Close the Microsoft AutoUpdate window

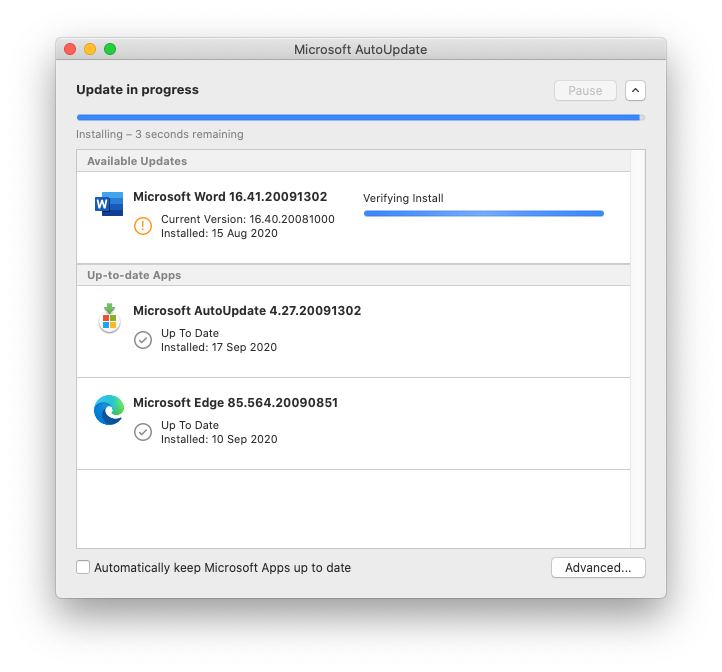70,49
